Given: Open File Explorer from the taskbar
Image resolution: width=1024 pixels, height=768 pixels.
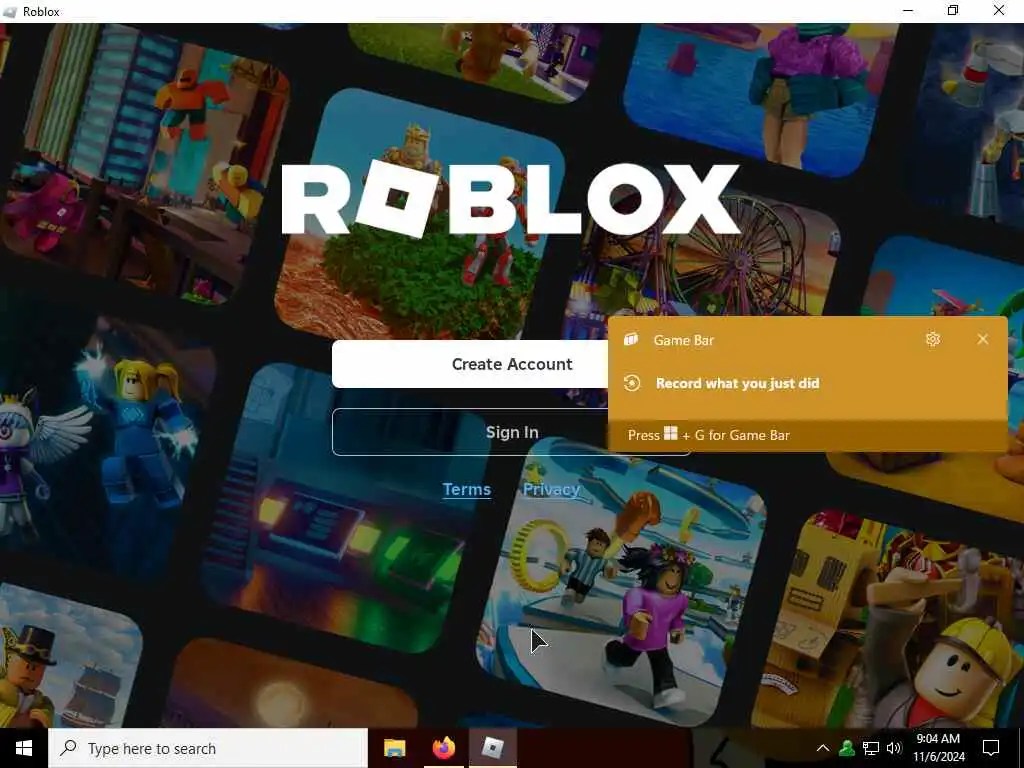Looking at the screenshot, I should click(394, 748).
